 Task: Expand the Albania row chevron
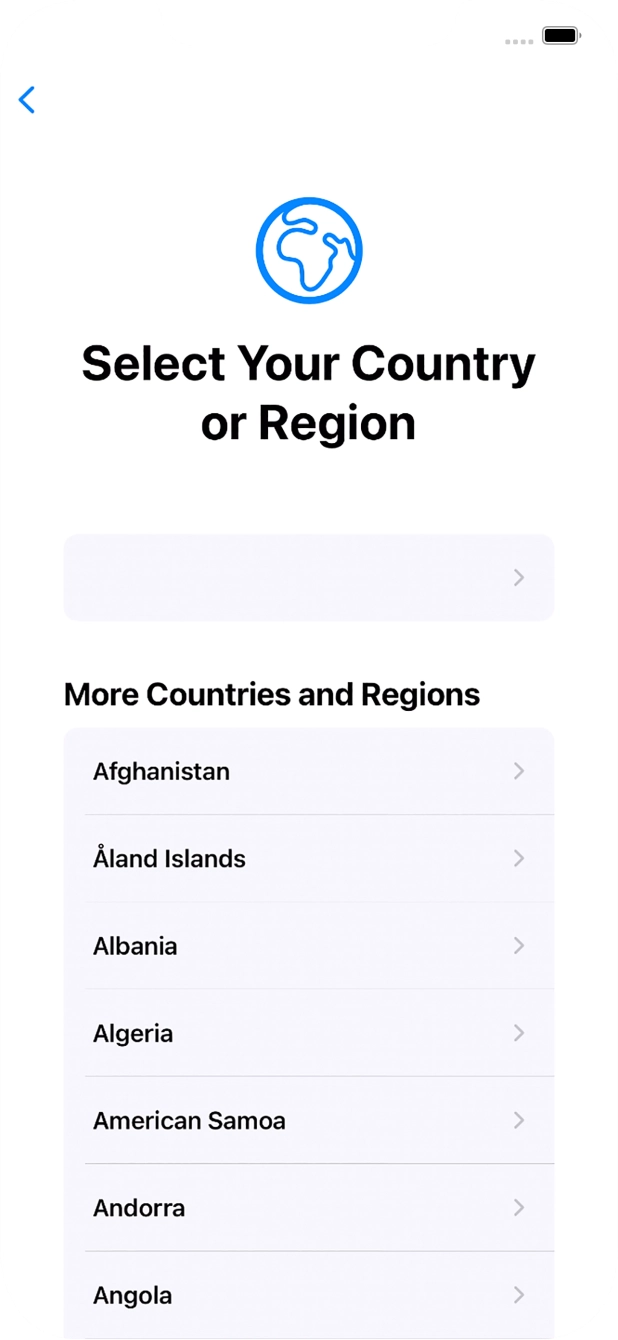(x=519, y=946)
